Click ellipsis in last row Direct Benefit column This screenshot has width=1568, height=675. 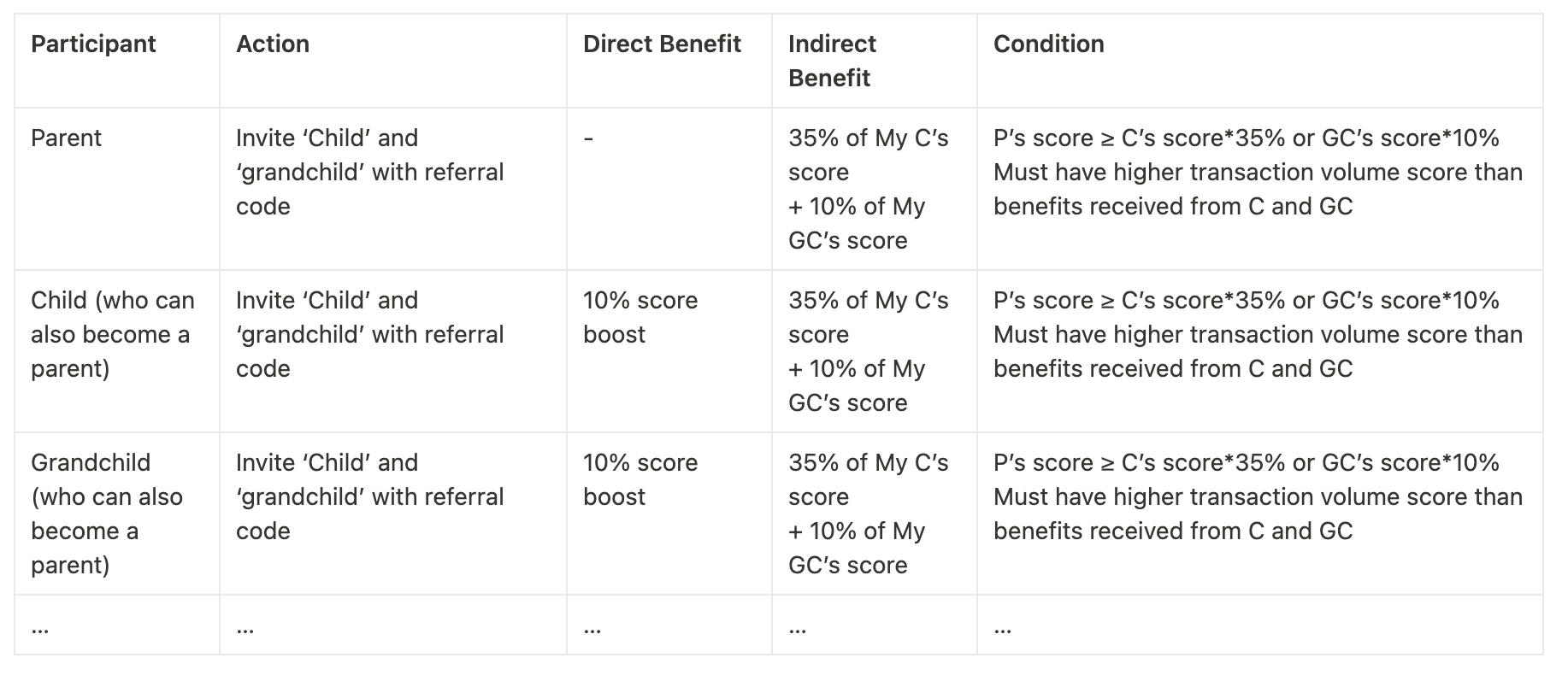[592, 629]
